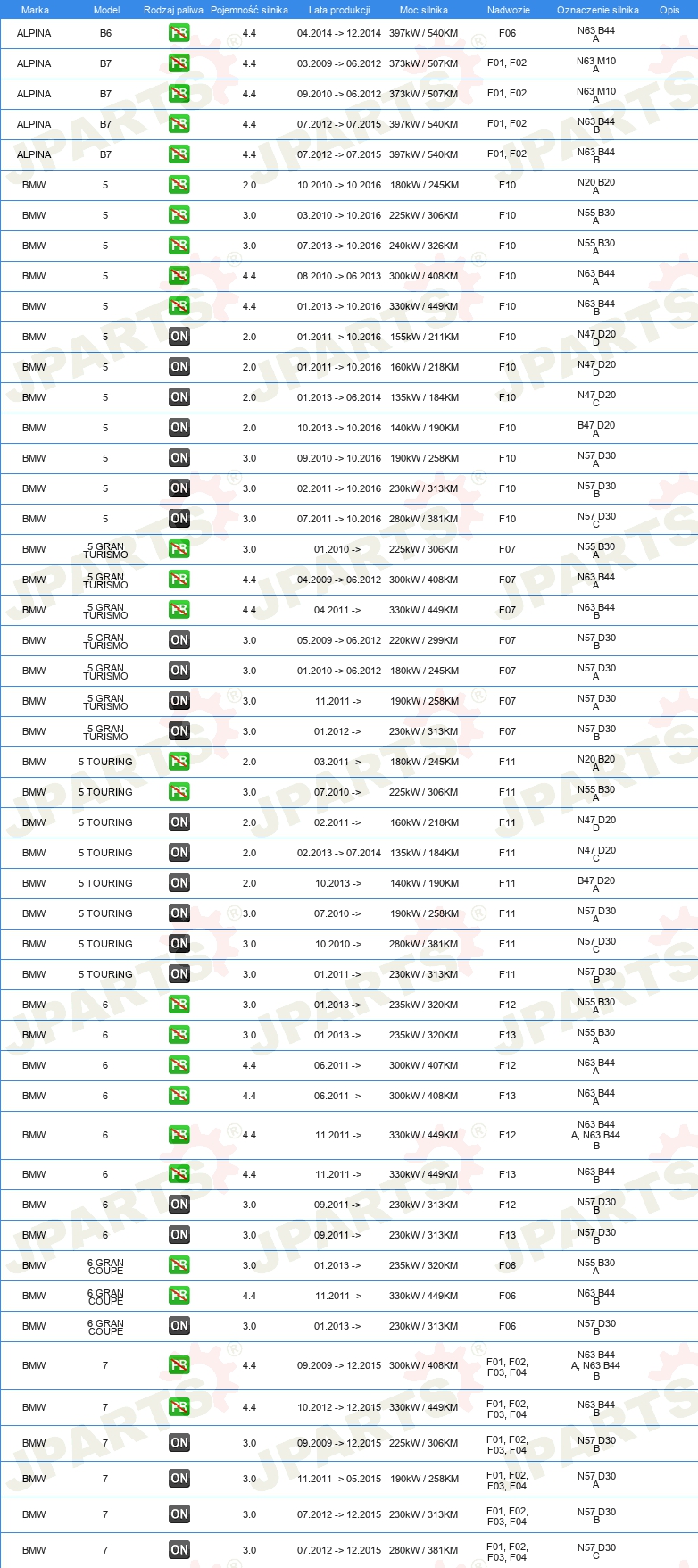Click diesel icon in 6 Gran Coupe 230kW row

[x=179, y=1326]
